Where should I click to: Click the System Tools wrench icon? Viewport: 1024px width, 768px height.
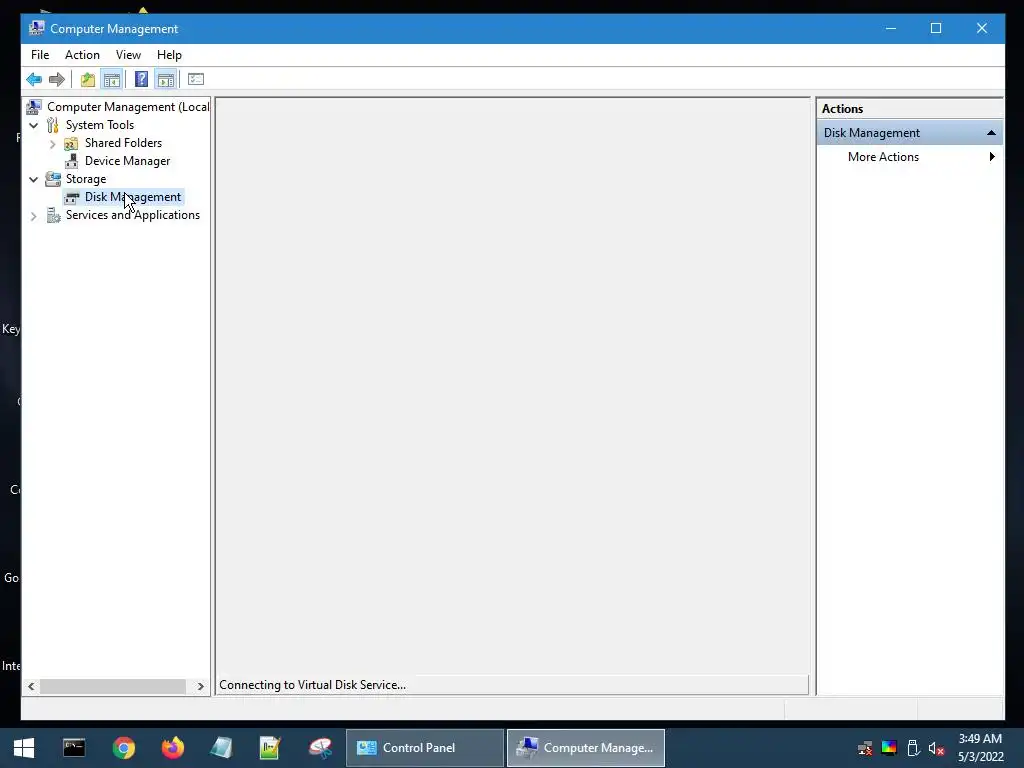(x=52, y=125)
